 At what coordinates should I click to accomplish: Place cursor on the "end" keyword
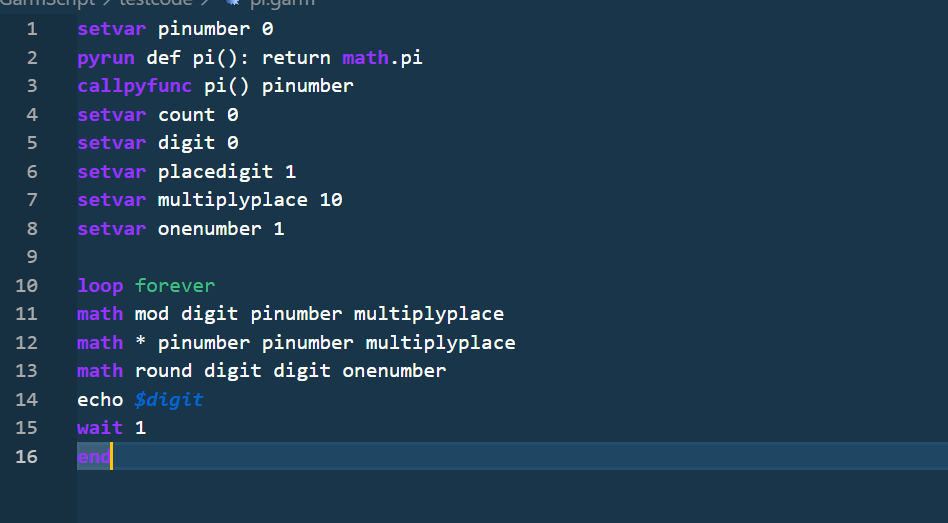[94, 457]
